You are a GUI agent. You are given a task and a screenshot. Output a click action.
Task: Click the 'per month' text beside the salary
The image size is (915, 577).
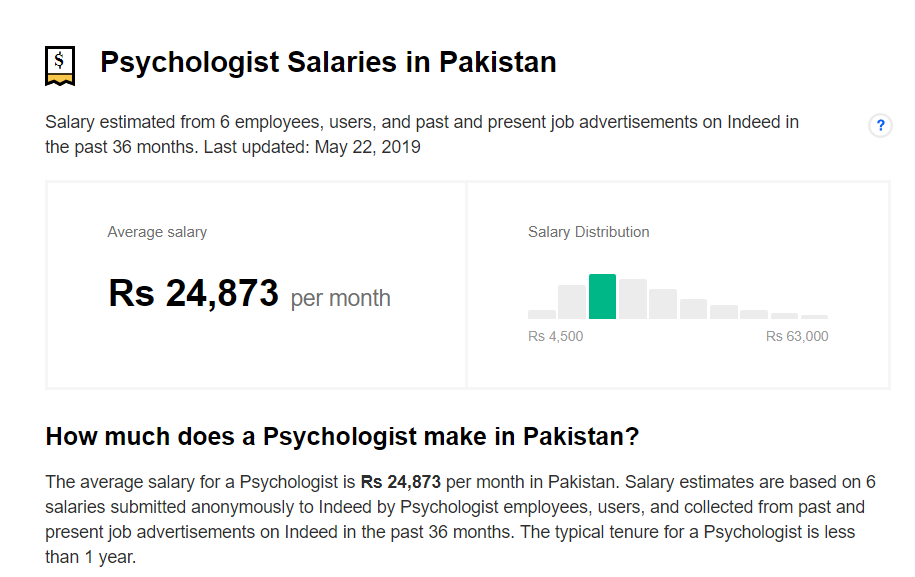click(x=340, y=298)
